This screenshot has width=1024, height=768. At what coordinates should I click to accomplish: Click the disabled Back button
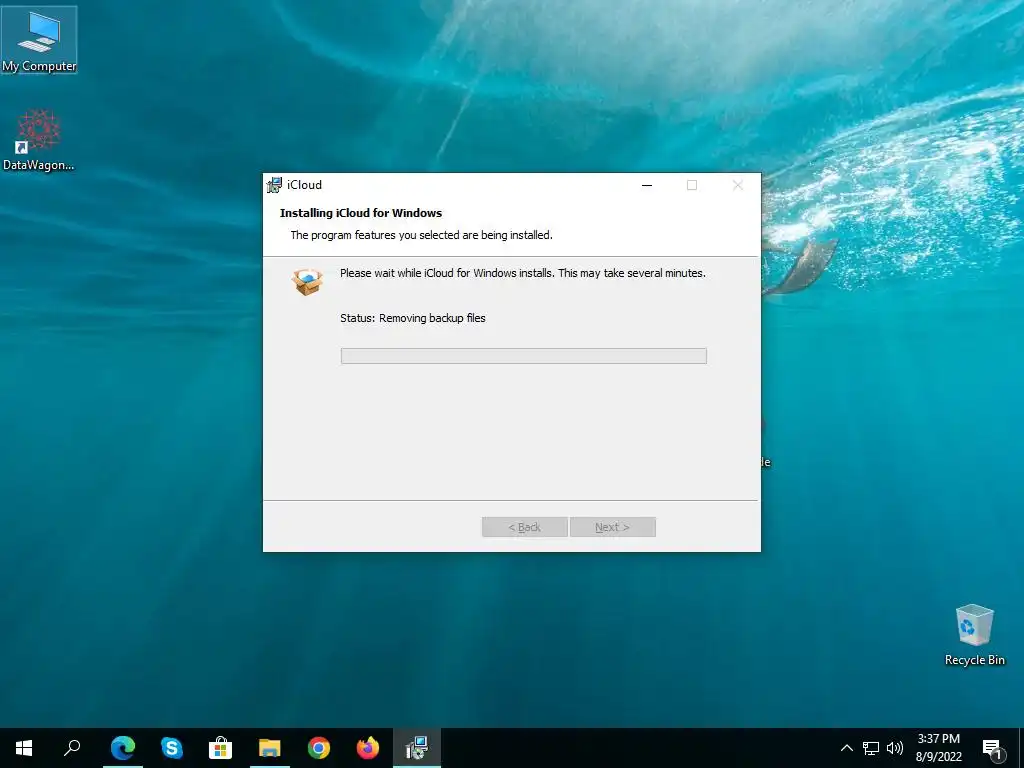click(x=524, y=527)
